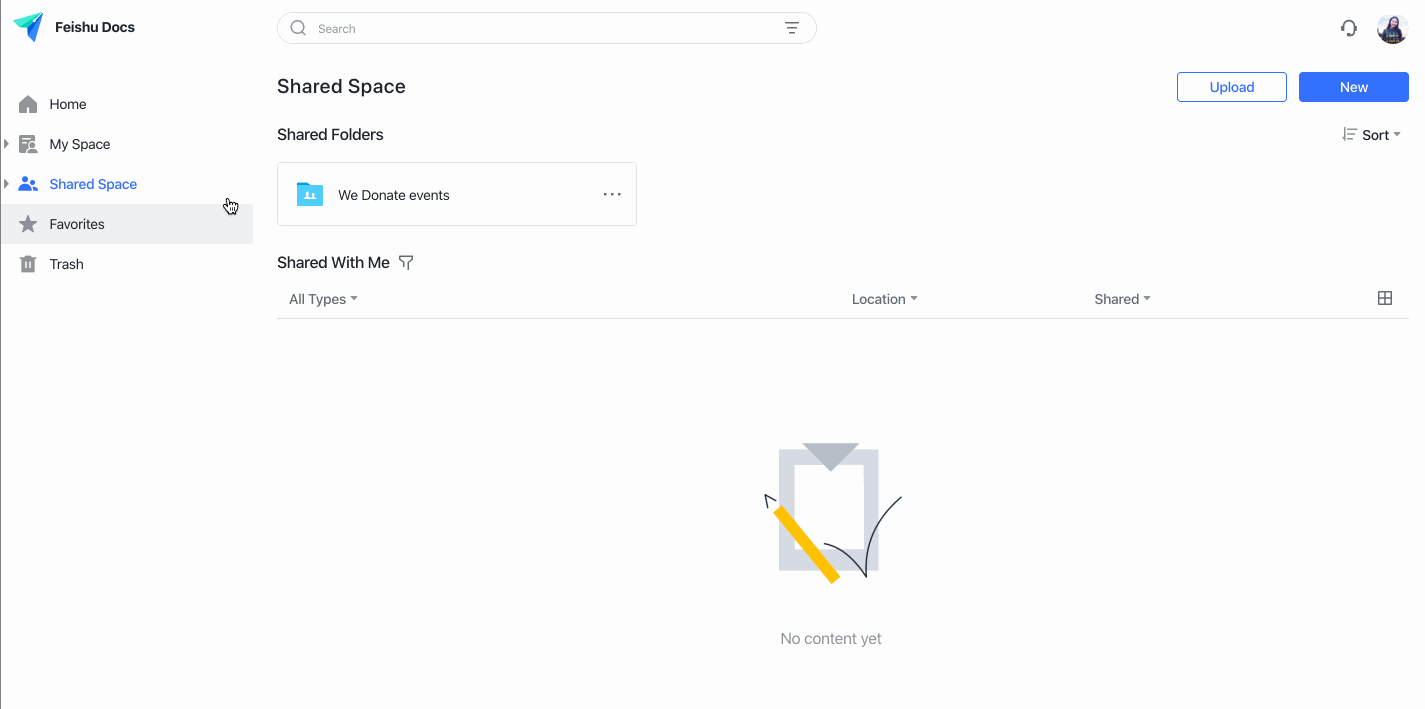This screenshot has height=709, width=1425.
Task: Select the Favorites star icon
Action: 28,223
